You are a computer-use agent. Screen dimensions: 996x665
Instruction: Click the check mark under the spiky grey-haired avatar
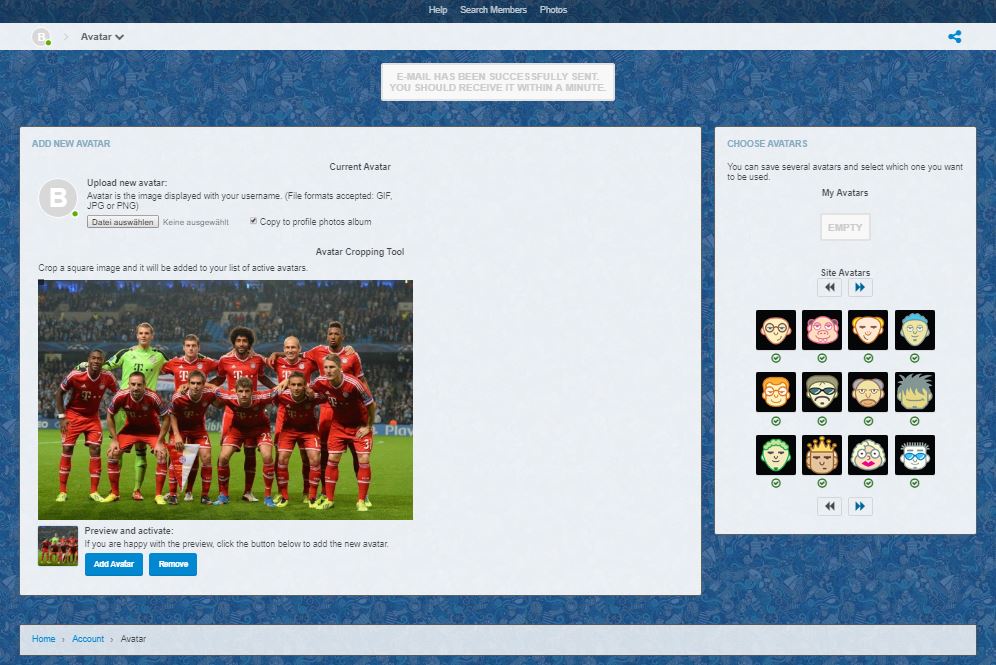pyautogui.click(x=914, y=421)
